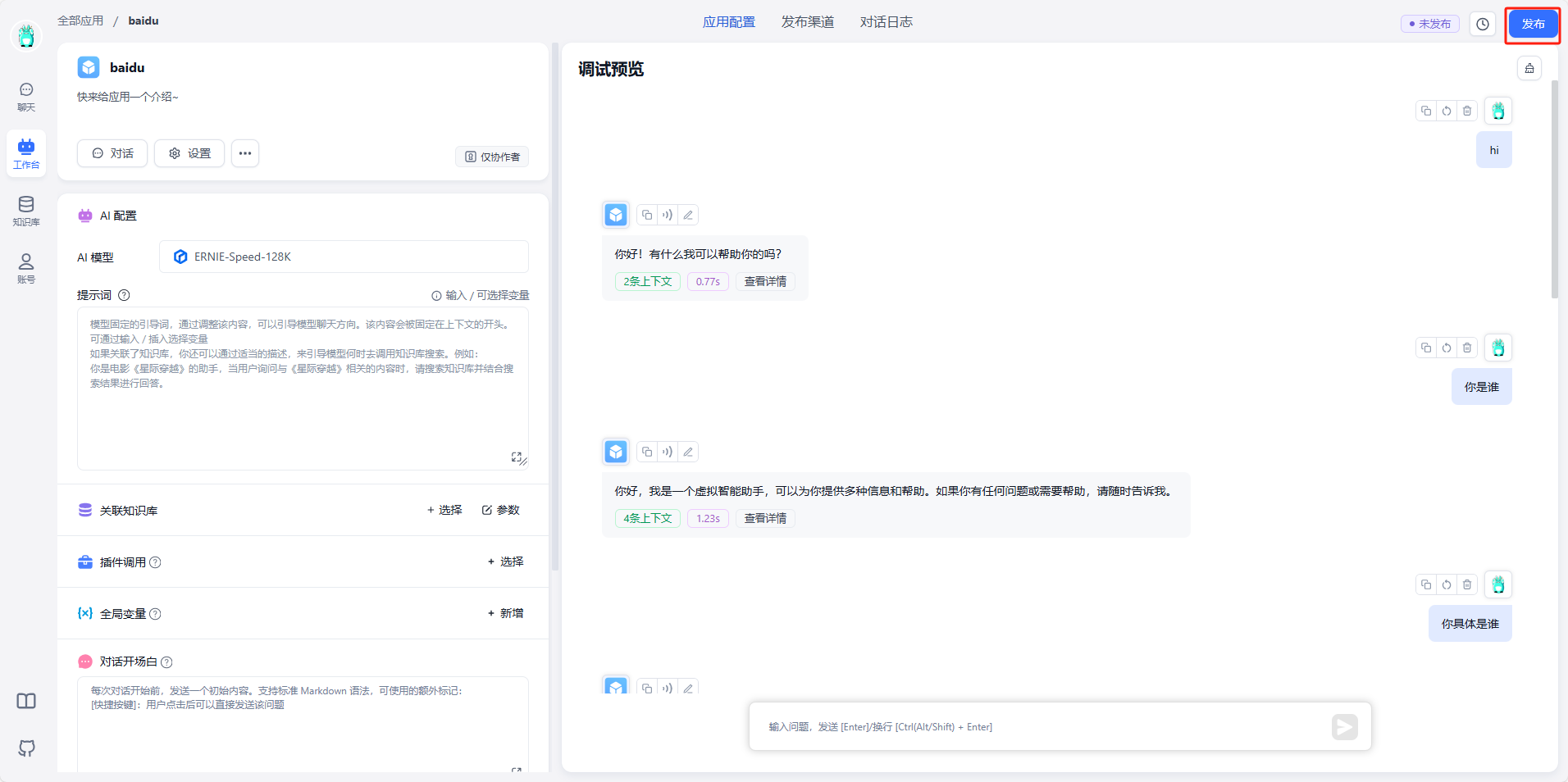Viewport: 1568px width, 782px height.
Task: Open the more options (…) menu
Action: click(x=245, y=153)
